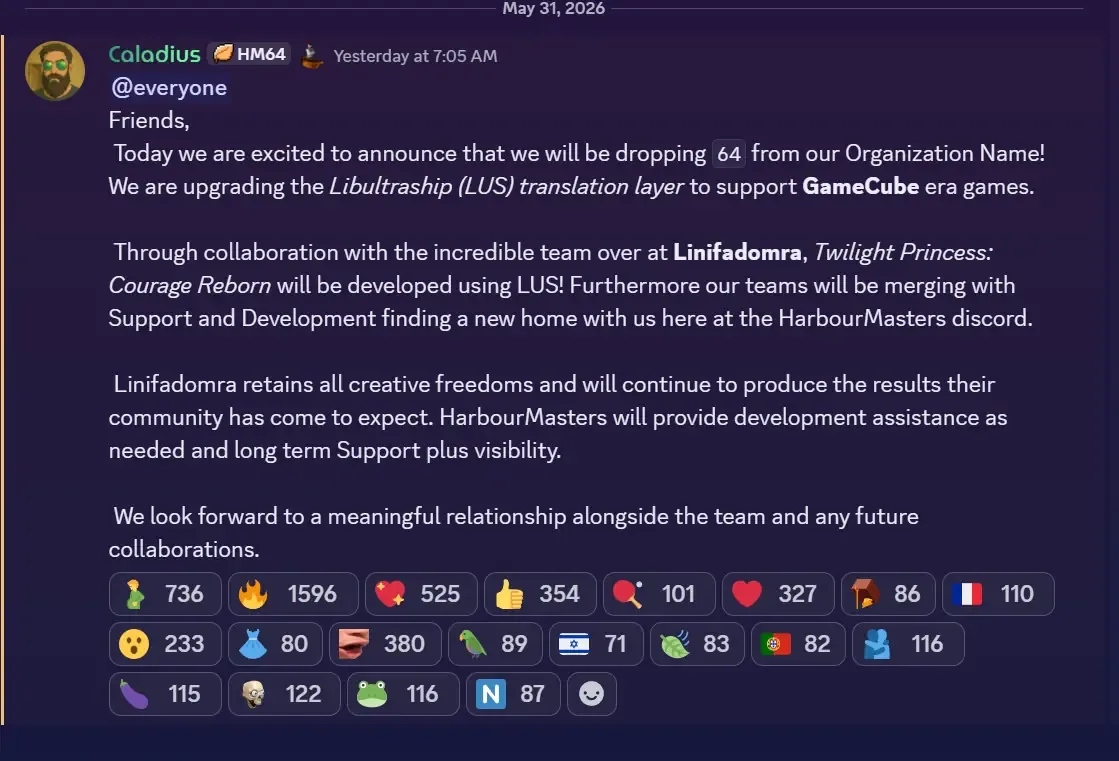Click the astonished face reaction with 233
Image resolution: width=1119 pixels, height=761 pixels.
165,644
